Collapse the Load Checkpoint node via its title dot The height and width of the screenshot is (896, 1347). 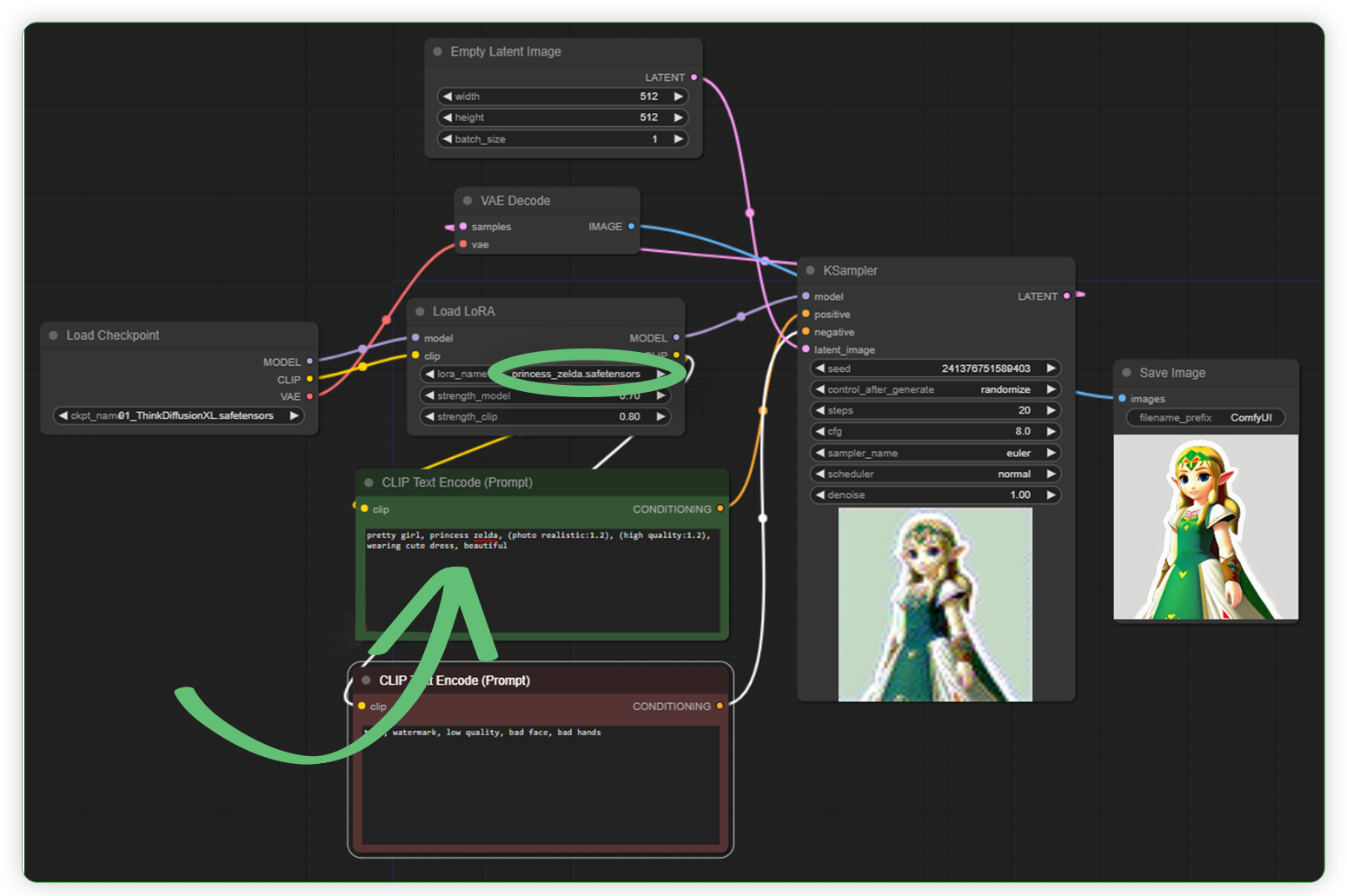coord(54,335)
